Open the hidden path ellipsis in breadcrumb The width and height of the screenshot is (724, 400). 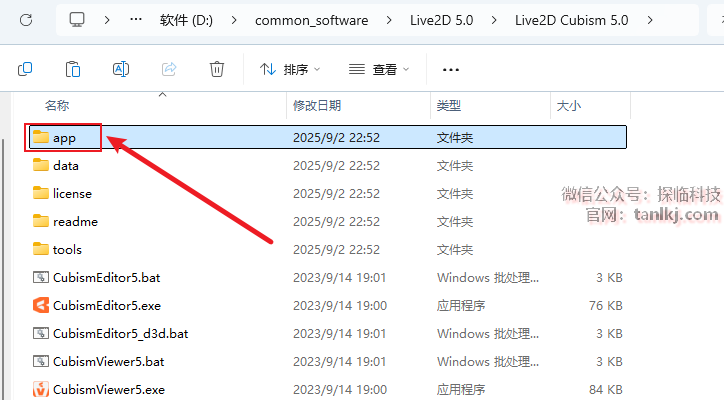pos(136,19)
